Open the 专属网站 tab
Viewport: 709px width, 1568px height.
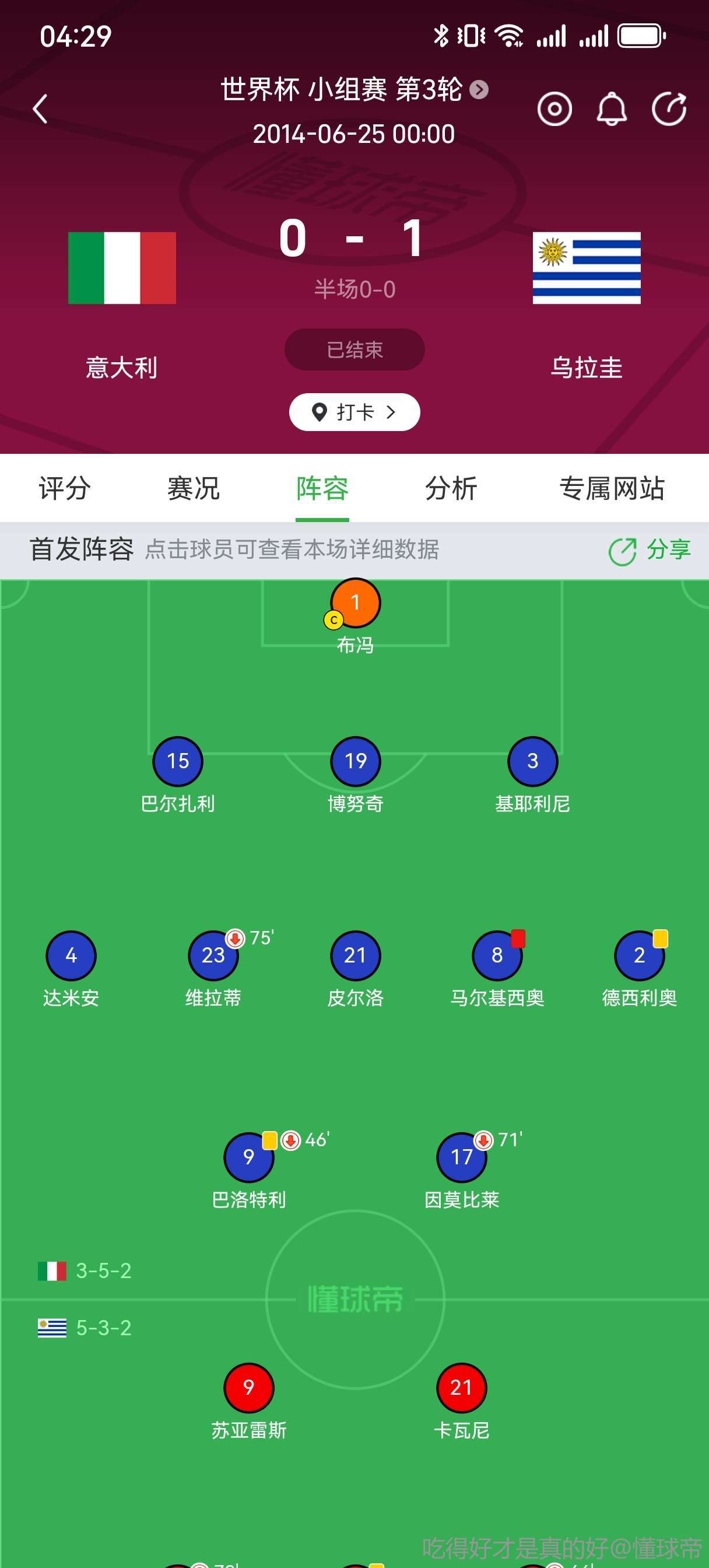[612, 488]
